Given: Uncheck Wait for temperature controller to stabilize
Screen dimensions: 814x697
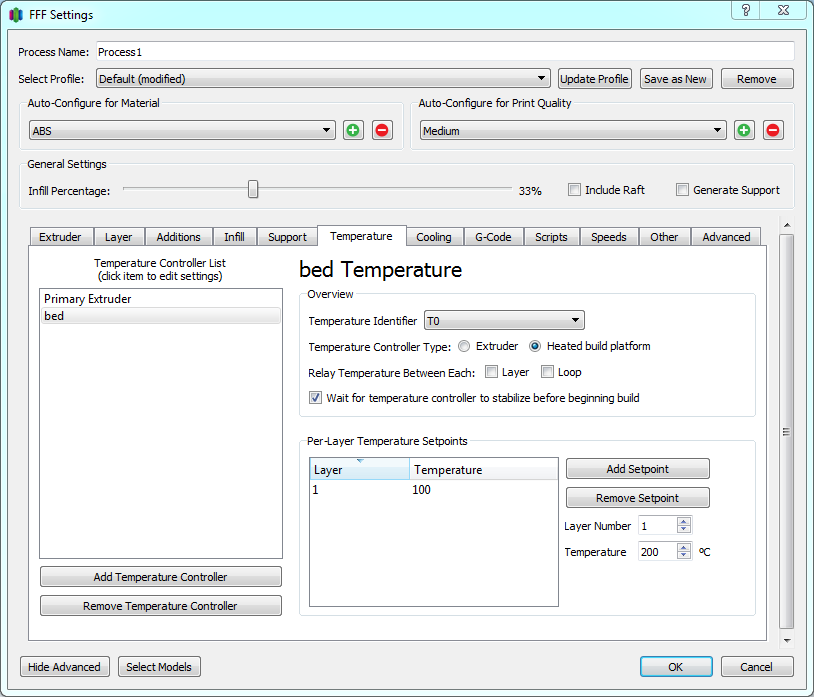Looking at the screenshot, I should click(315, 398).
